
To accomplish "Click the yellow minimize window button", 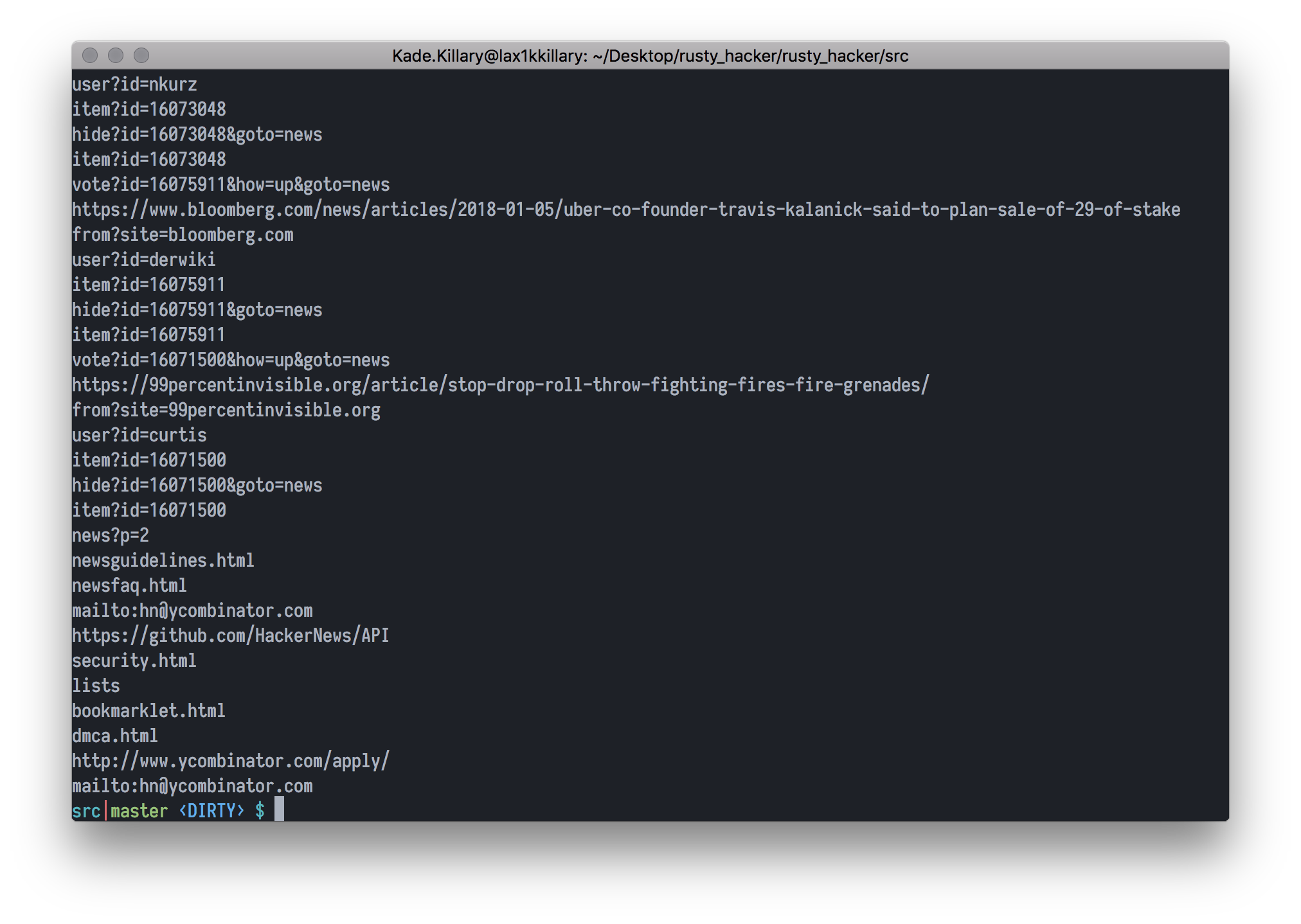I will point(116,56).
